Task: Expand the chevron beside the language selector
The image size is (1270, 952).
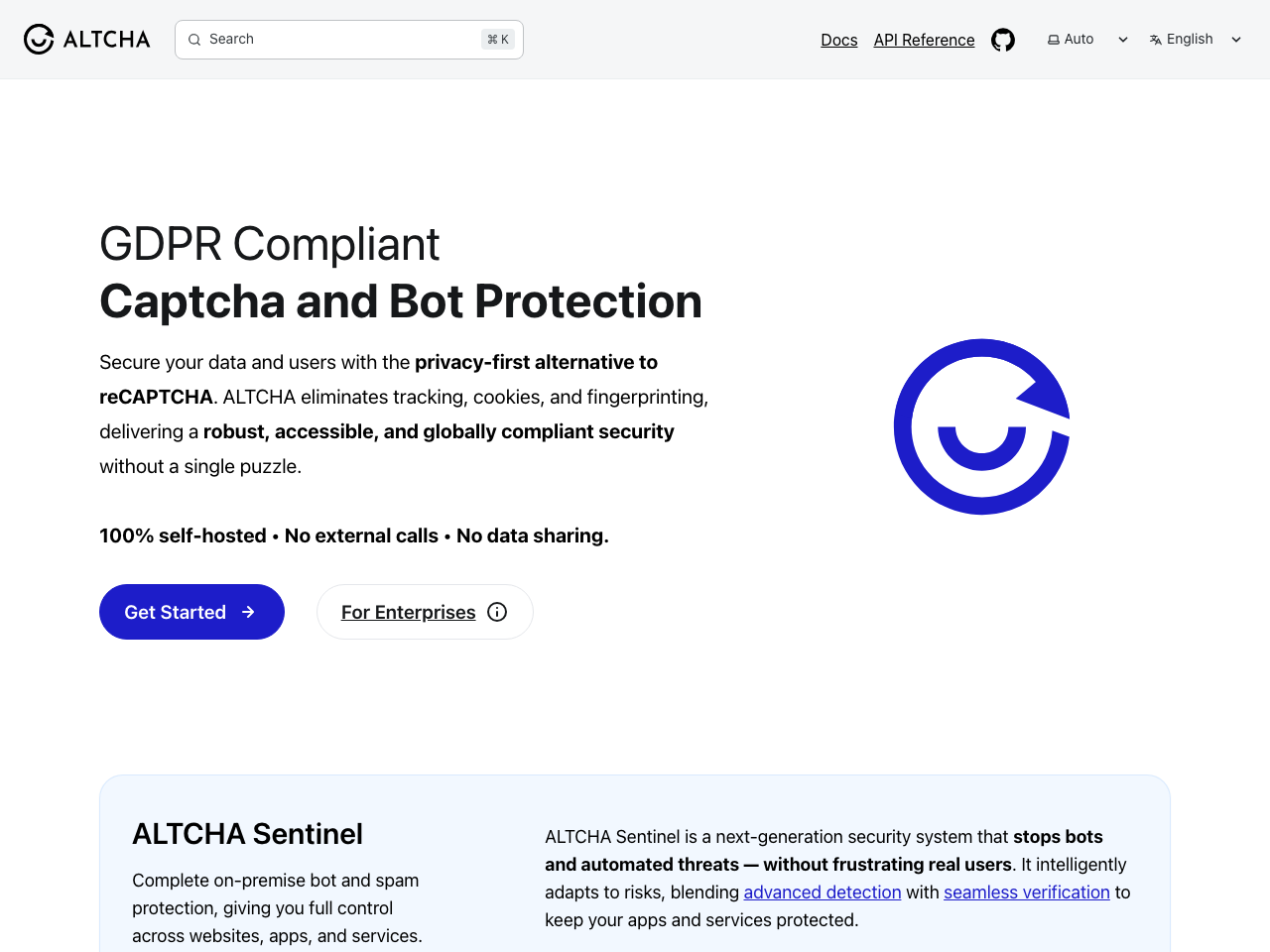Action: point(1235,39)
